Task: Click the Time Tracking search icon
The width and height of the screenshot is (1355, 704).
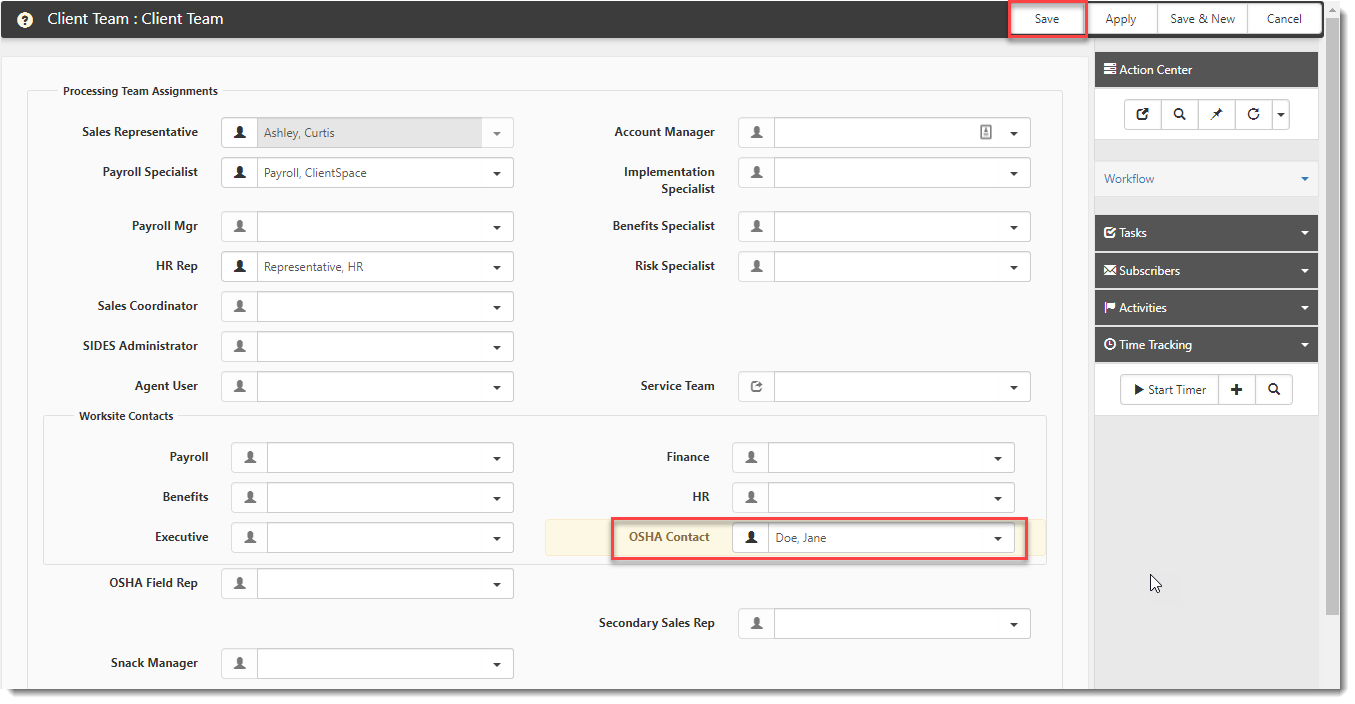Action: 1274,390
